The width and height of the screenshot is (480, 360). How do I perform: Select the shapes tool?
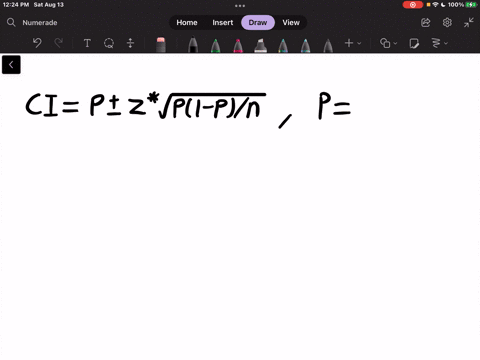pos(385,43)
